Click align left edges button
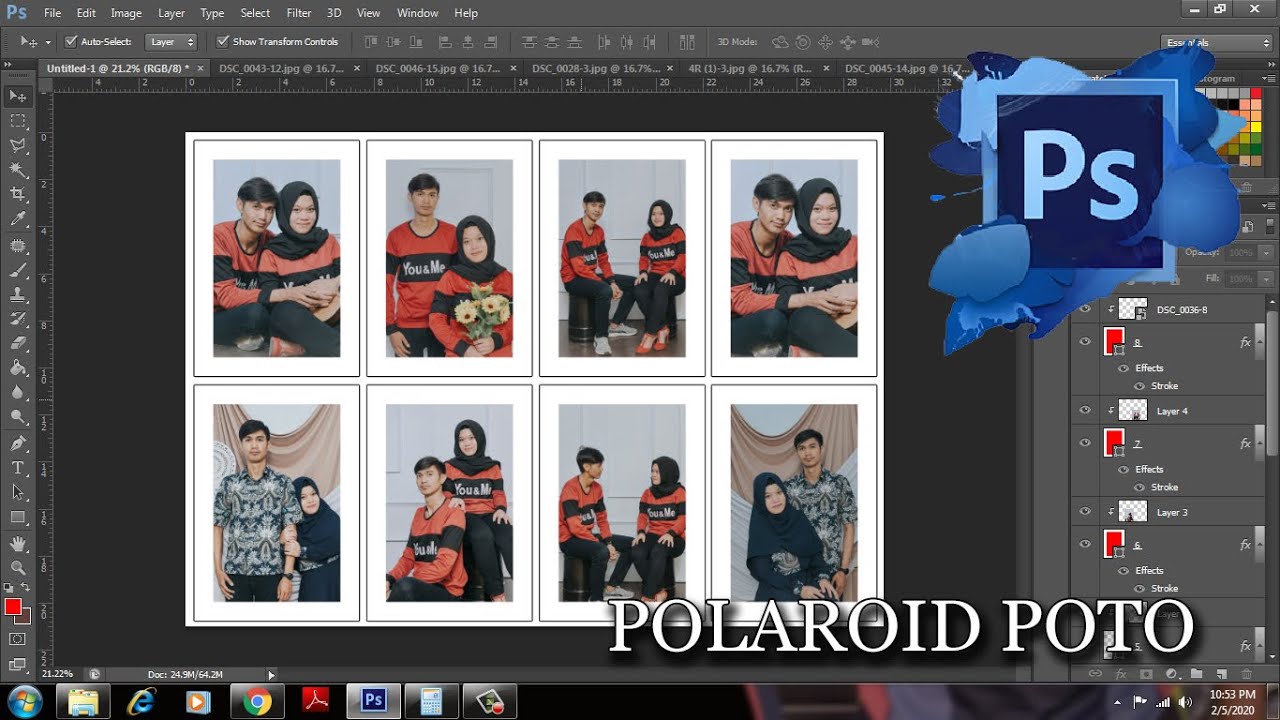Screen dimensions: 1280x720 click(445, 42)
